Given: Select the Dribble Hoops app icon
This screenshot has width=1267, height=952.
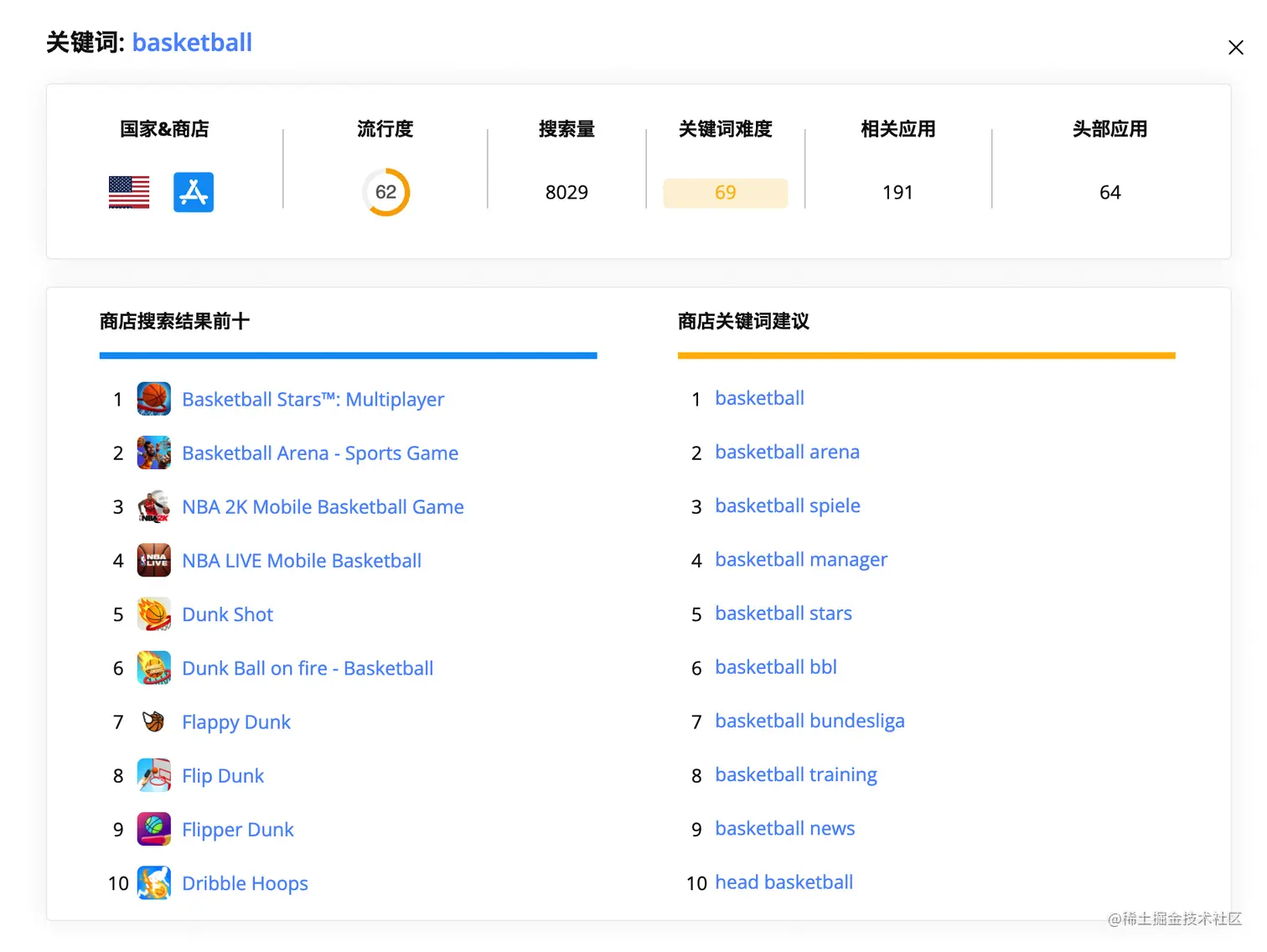Looking at the screenshot, I should (153, 882).
